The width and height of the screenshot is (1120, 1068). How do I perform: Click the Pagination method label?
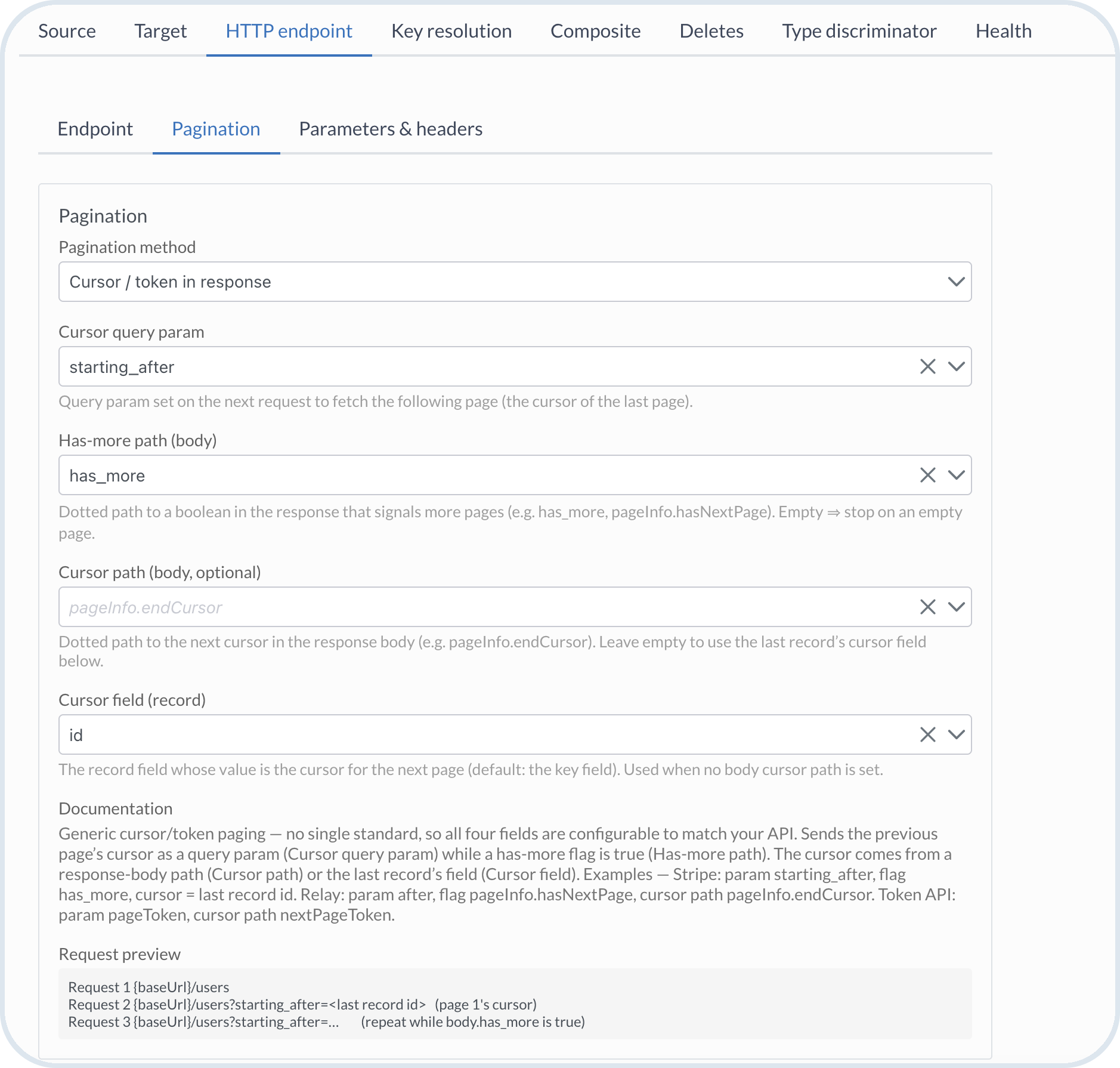pyautogui.click(x=127, y=248)
